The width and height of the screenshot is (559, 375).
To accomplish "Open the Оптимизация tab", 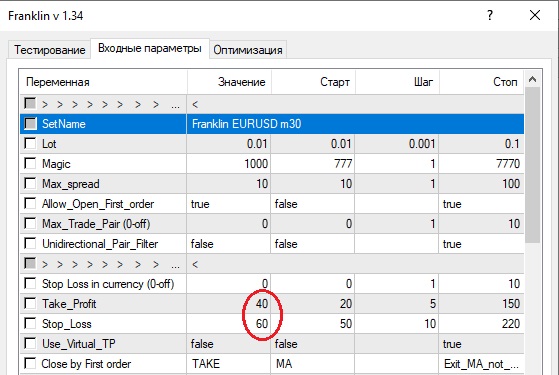I will (248, 50).
